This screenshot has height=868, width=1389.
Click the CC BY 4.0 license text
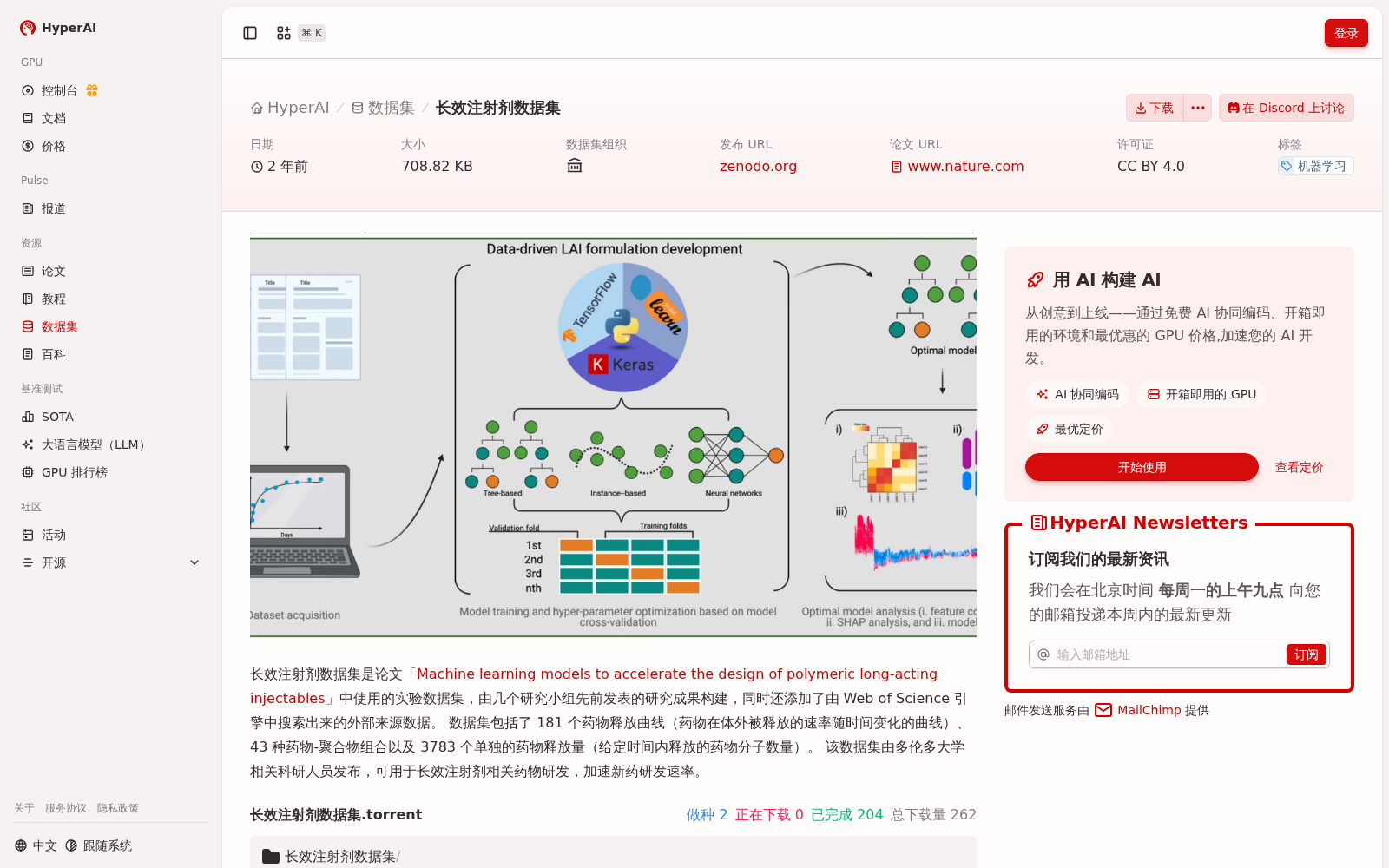point(1150,166)
